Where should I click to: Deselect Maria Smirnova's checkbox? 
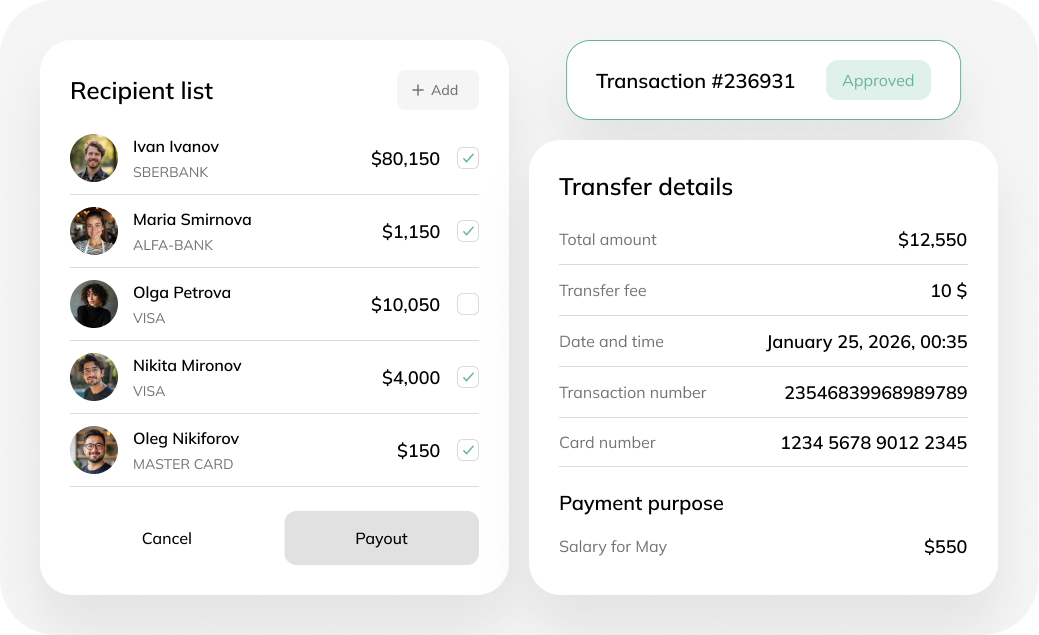pyautogui.click(x=468, y=231)
